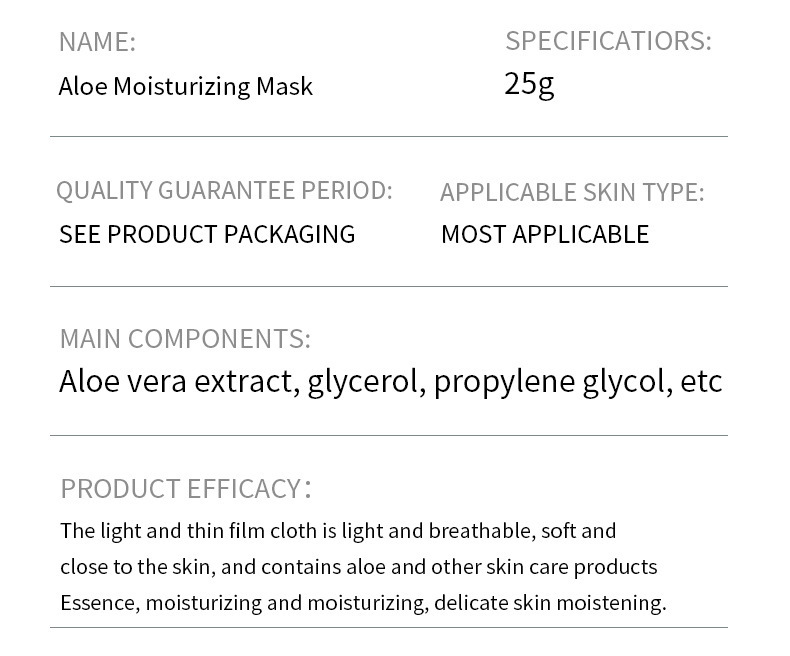
Task: Click the QUALITY GUARANTEE PERIOD: label
Action: pos(224,190)
